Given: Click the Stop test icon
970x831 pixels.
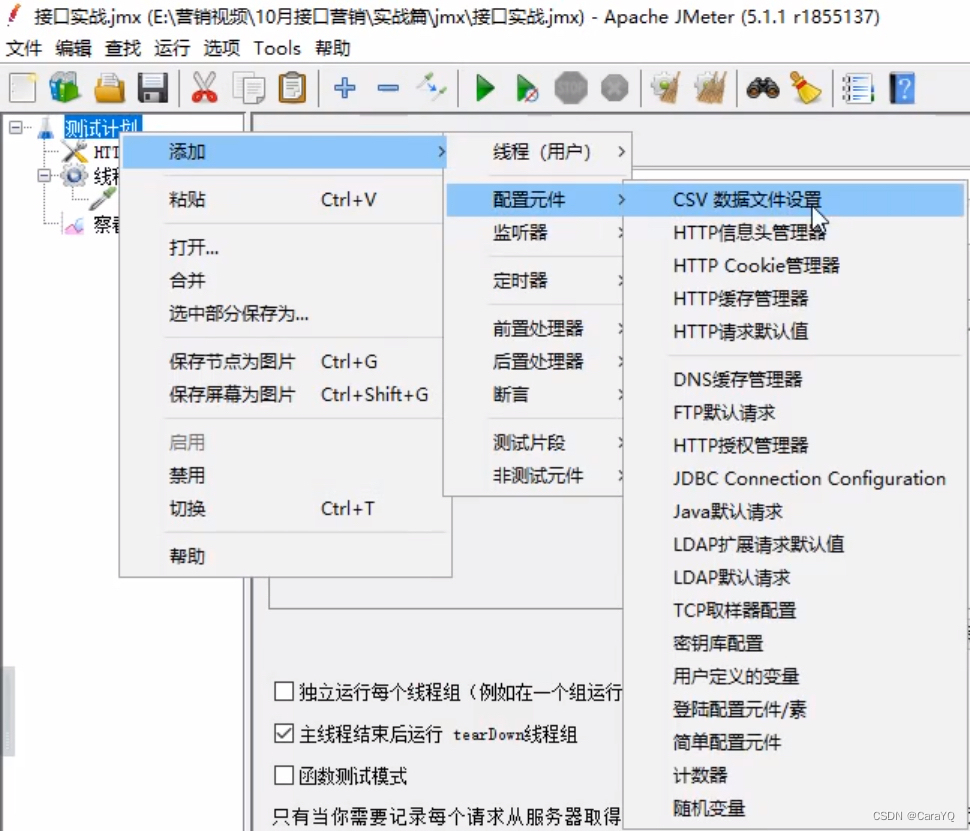Looking at the screenshot, I should (570, 88).
